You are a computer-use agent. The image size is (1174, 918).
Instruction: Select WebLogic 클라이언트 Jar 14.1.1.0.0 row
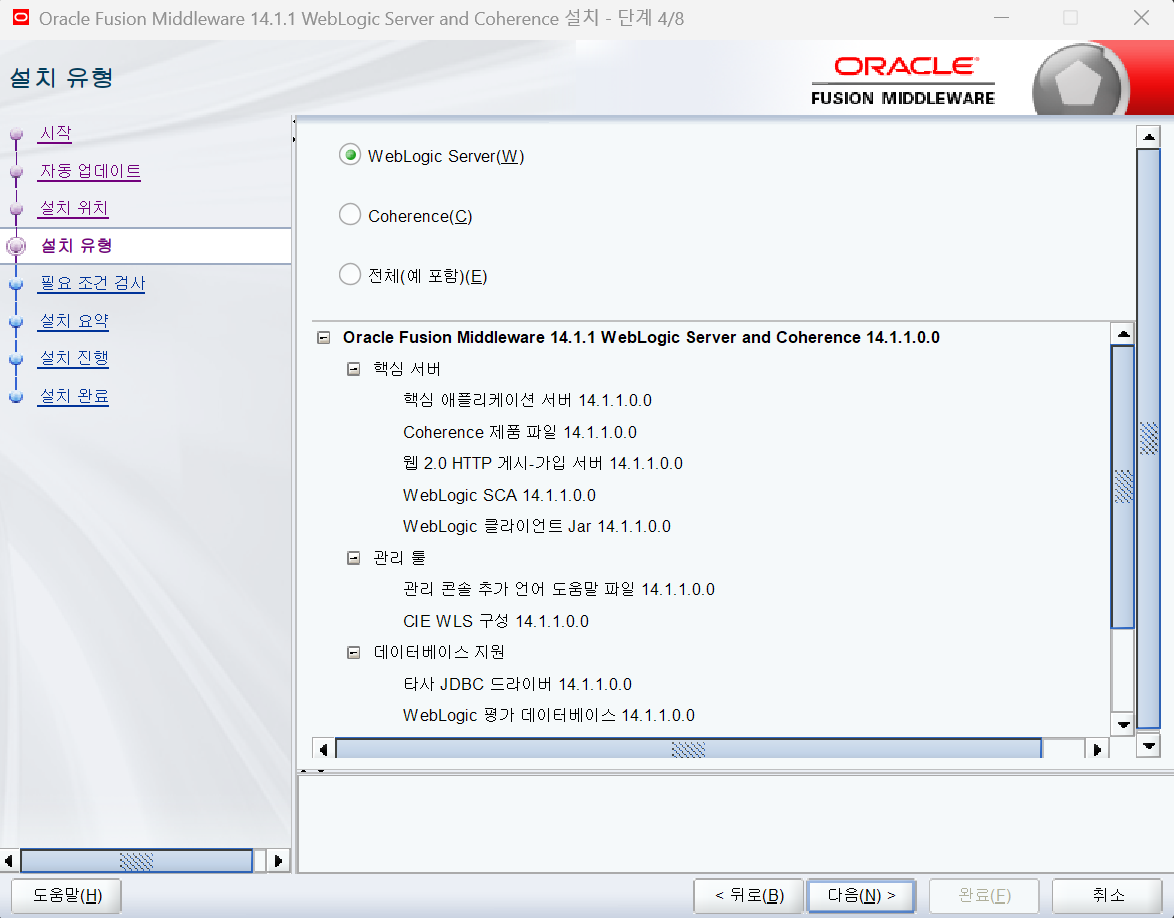[537, 526]
